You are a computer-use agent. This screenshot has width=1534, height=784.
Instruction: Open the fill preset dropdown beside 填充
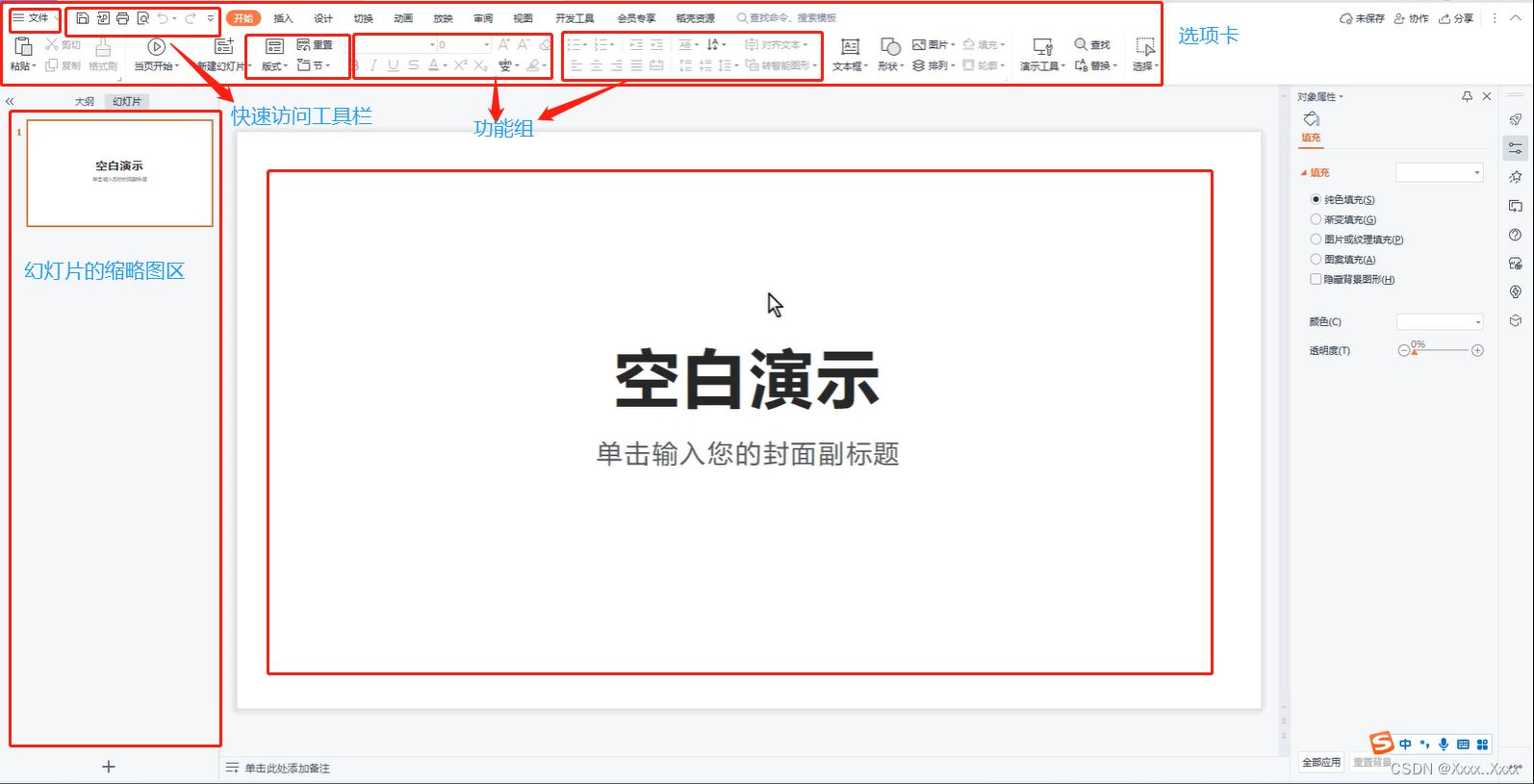click(1440, 172)
